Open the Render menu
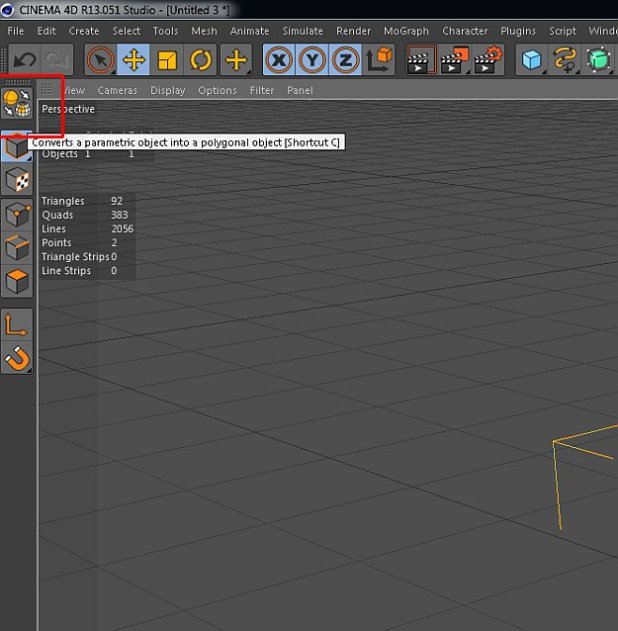This screenshot has width=618, height=631. pos(353,31)
